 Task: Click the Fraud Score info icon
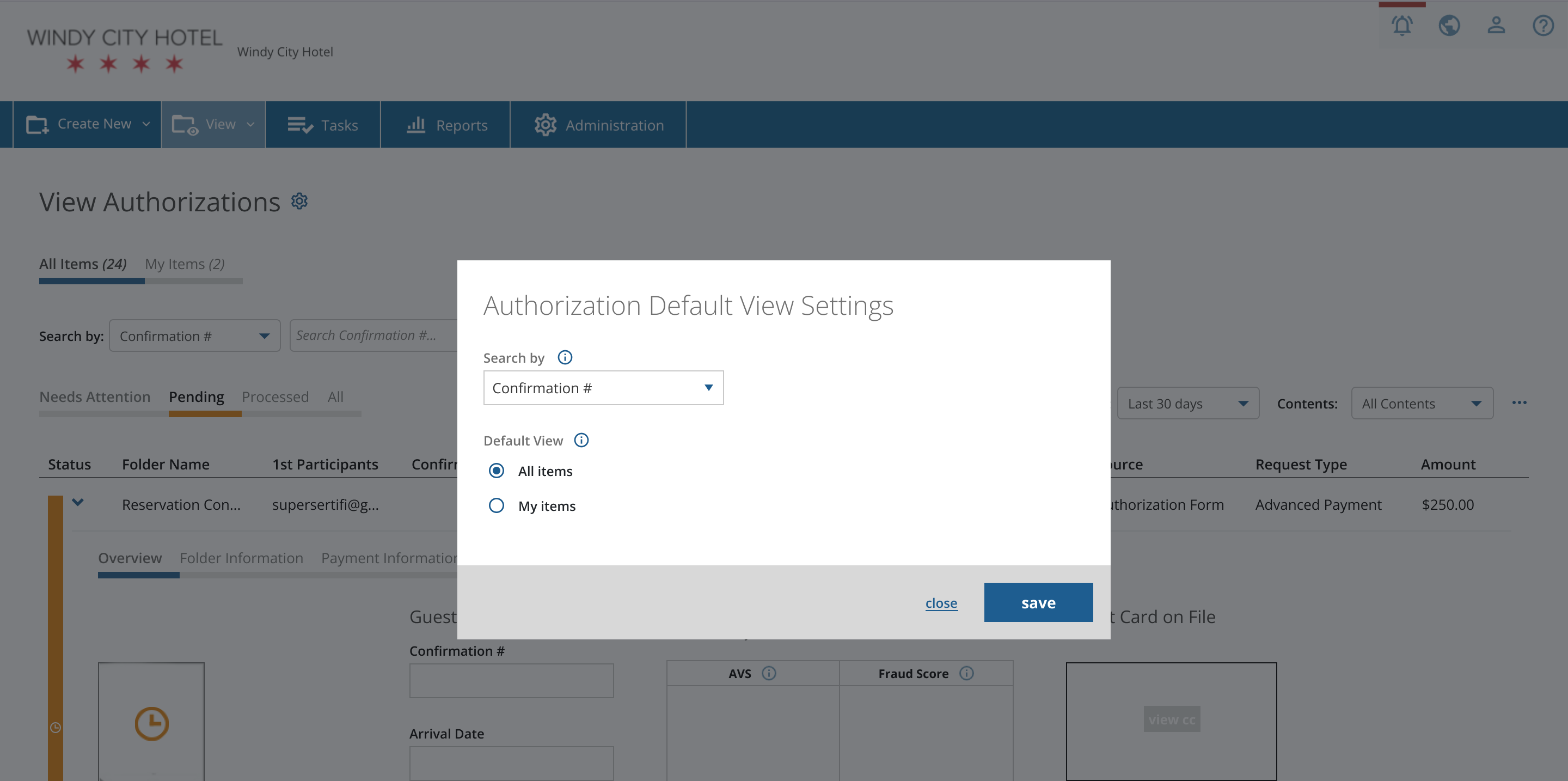[966, 673]
